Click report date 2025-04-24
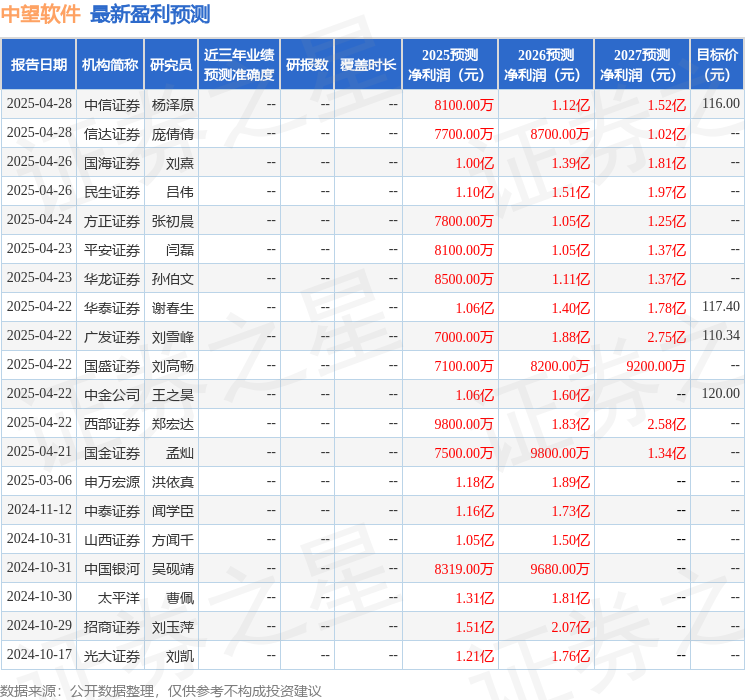745x700 pixels. pos(39,219)
